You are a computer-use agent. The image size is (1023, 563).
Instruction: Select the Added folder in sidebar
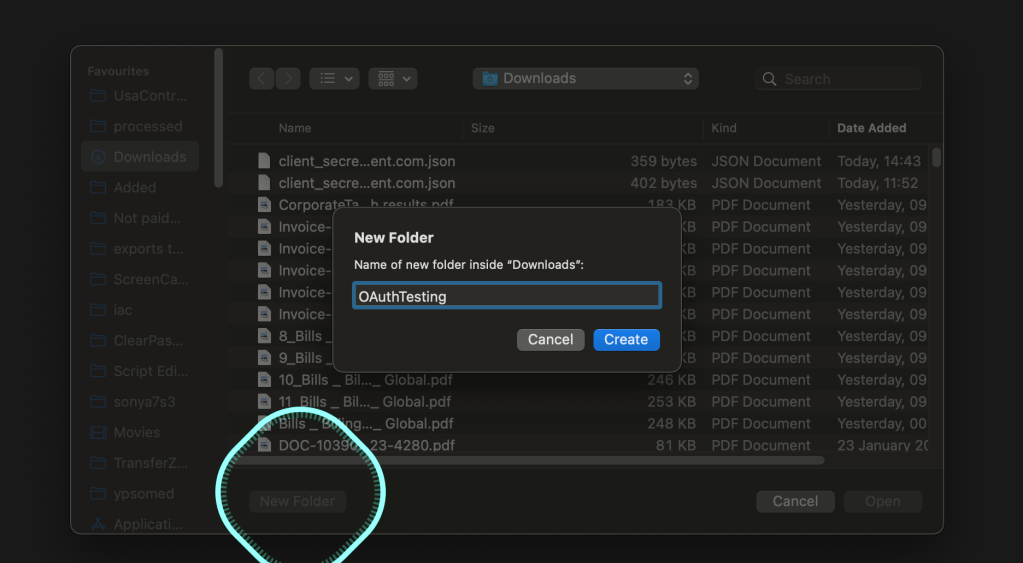tap(140, 187)
